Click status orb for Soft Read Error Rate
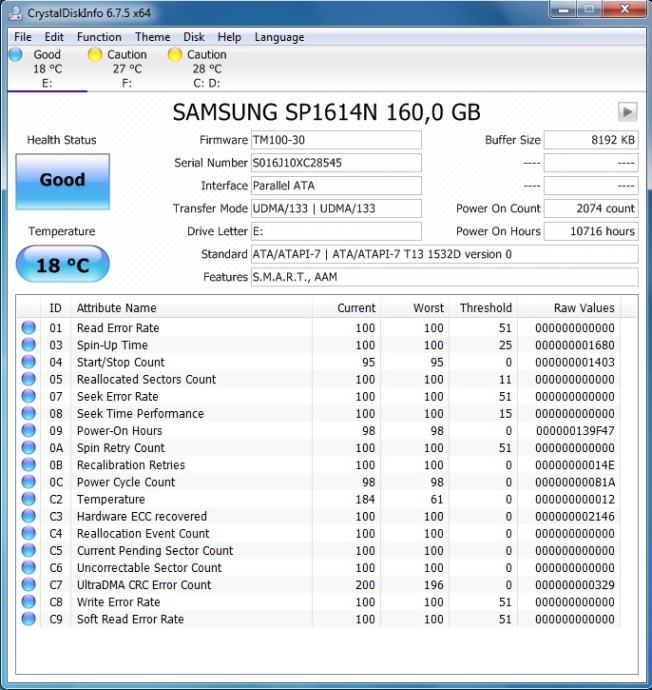 tap(29, 619)
